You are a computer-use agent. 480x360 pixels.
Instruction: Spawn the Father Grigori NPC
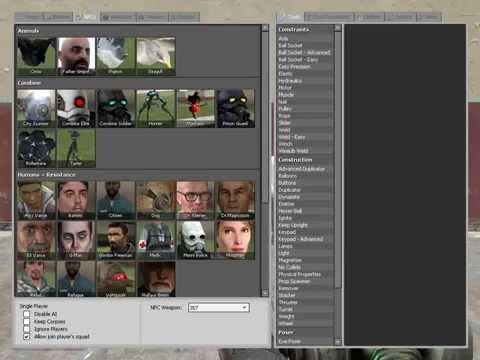point(76,56)
